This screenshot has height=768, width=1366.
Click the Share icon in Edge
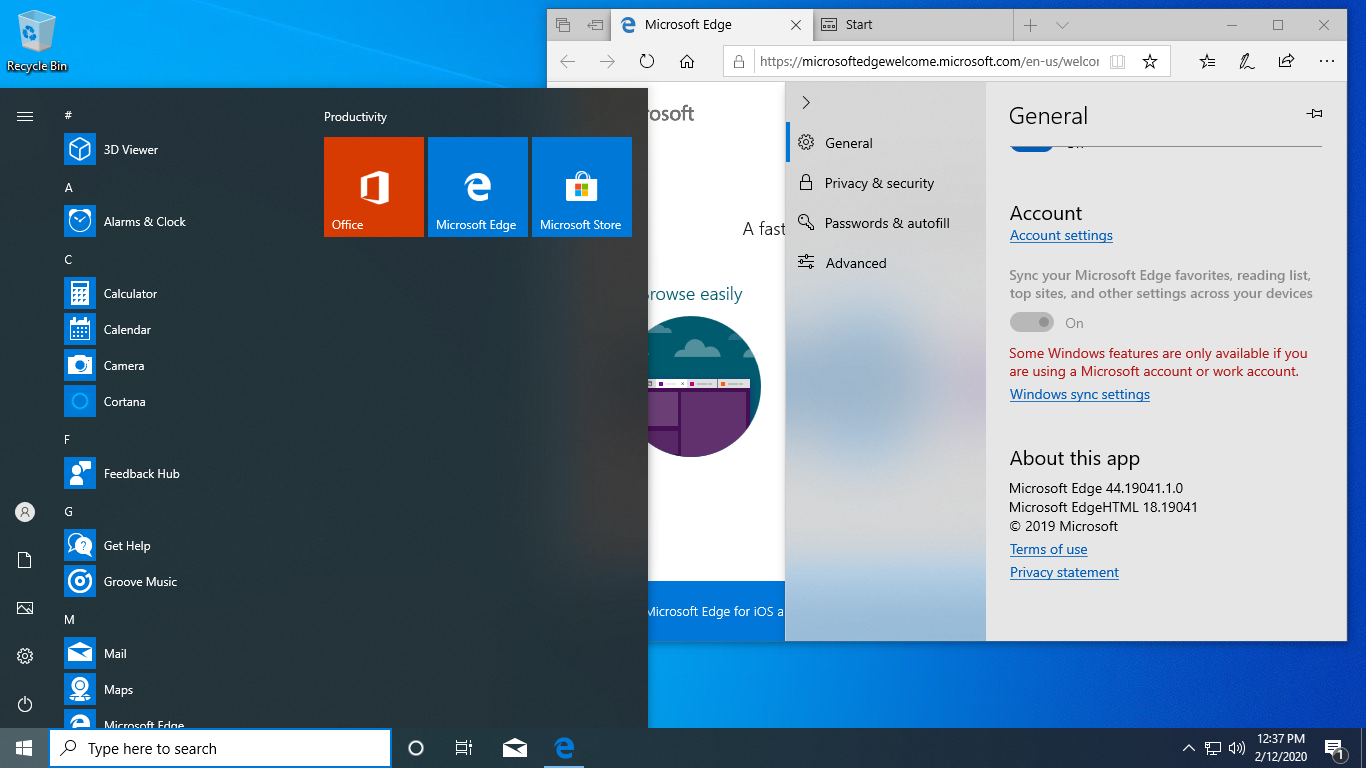pos(1287,62)
